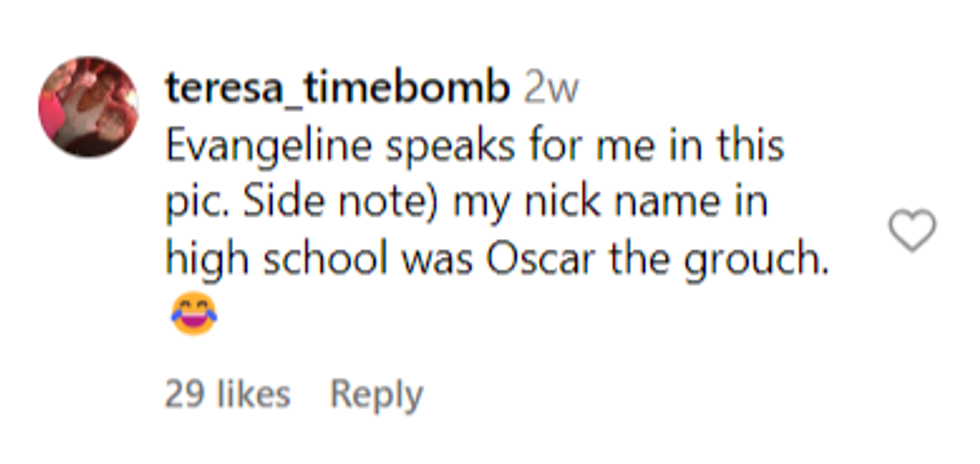View the 29 likes list
980x464 pixels.
point(227,394)
